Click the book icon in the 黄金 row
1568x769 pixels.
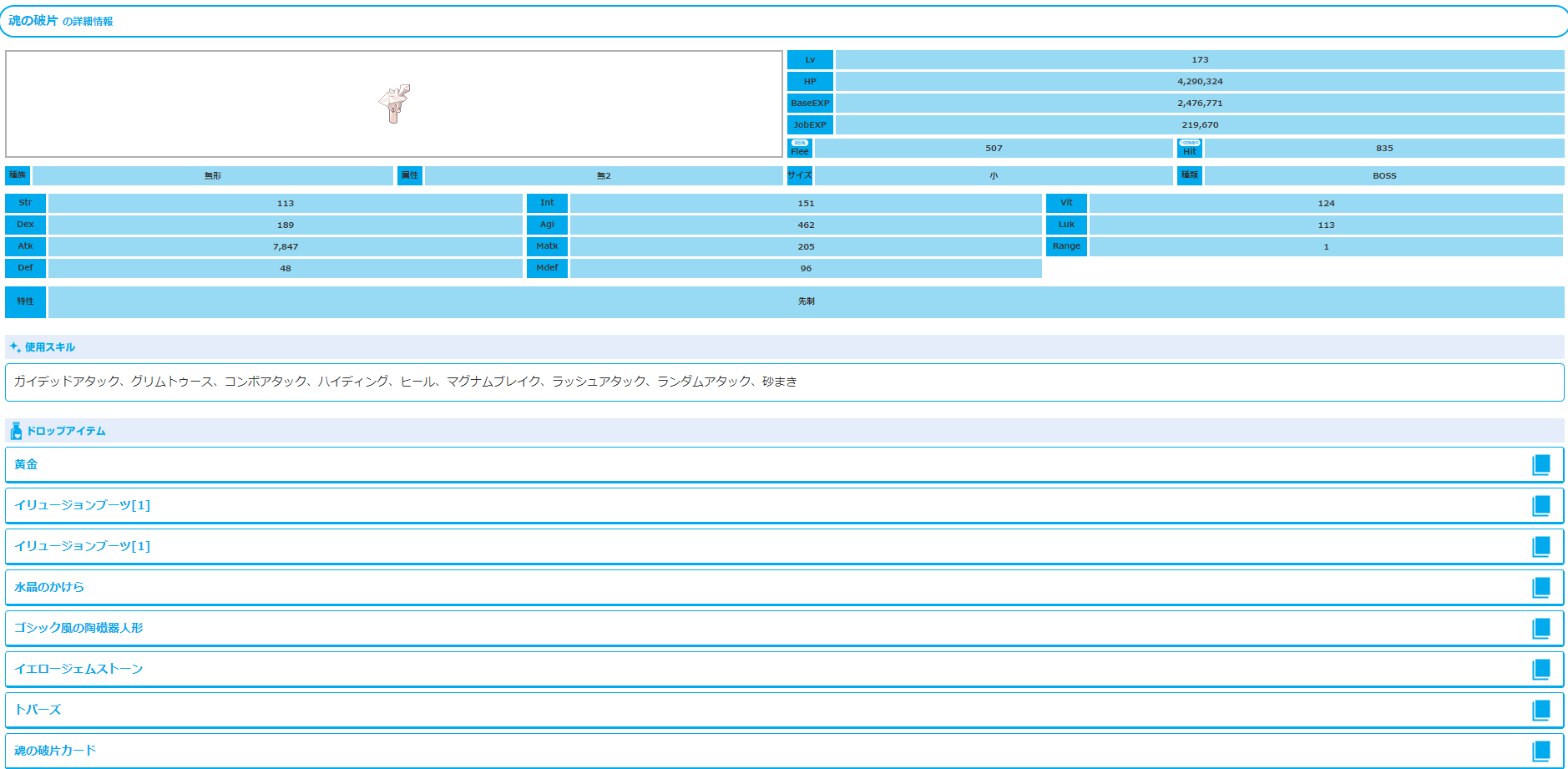point(1541,465)
